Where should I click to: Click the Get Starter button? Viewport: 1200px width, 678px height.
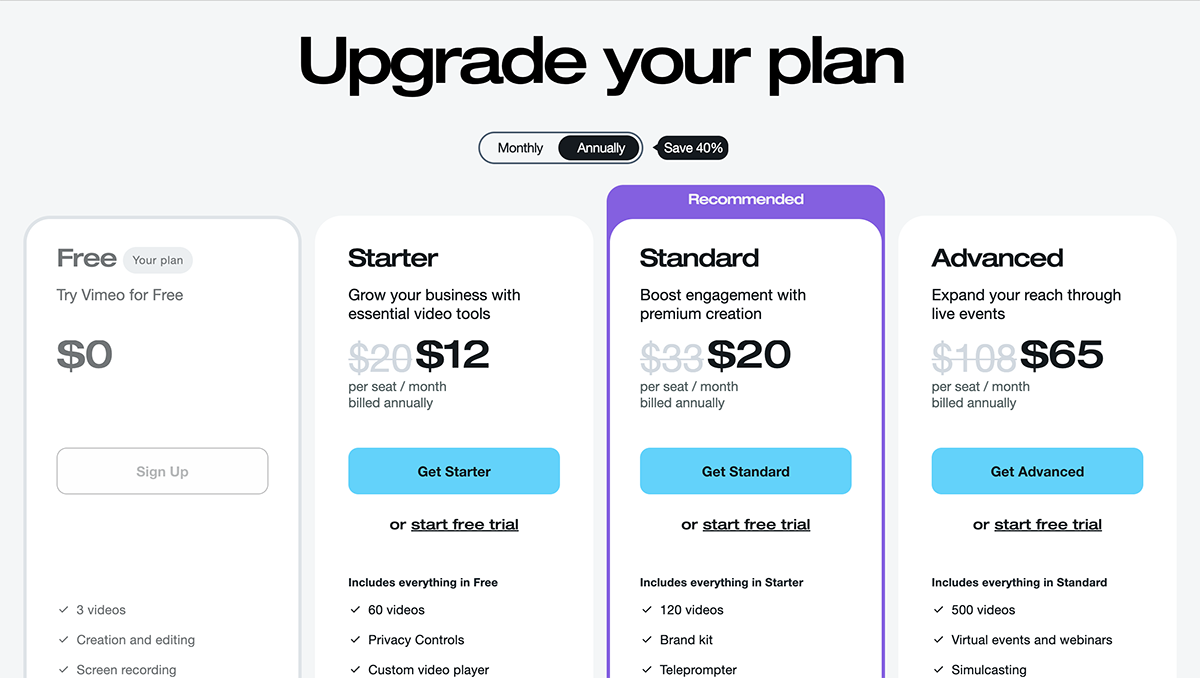454,471
